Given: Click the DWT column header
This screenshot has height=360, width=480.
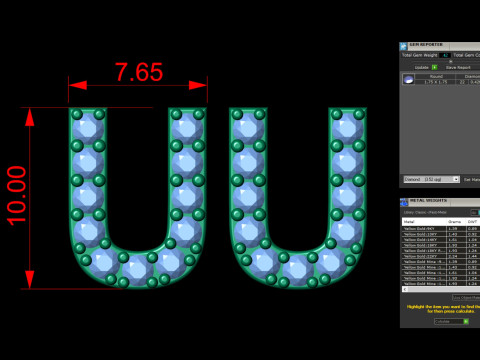Looking at the screenshot, I should click(x=473, y=222).
